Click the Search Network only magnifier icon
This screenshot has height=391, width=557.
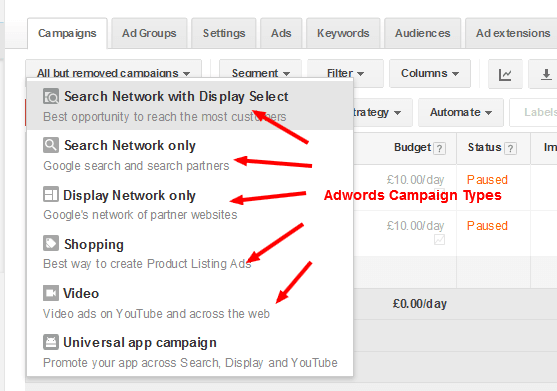tap(51, 145)
